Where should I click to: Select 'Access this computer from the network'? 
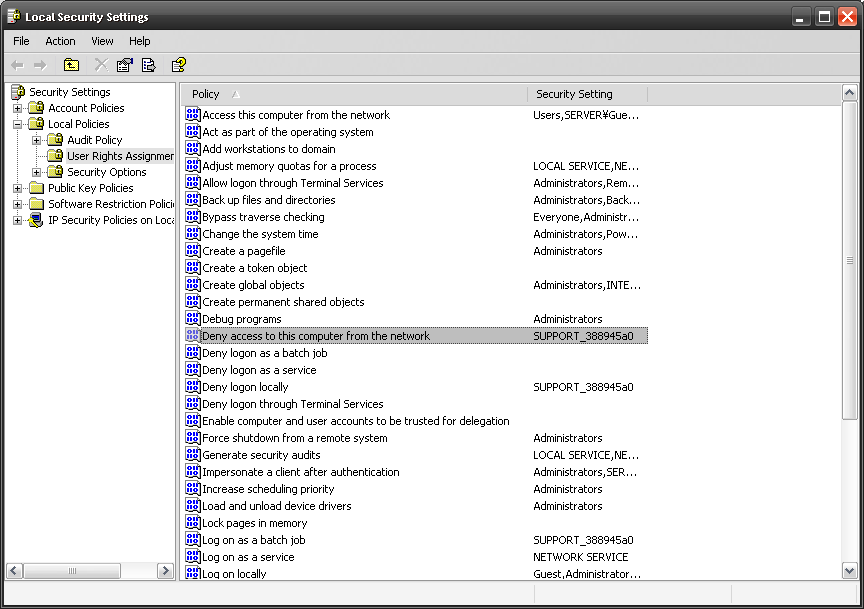coord(296,115)
